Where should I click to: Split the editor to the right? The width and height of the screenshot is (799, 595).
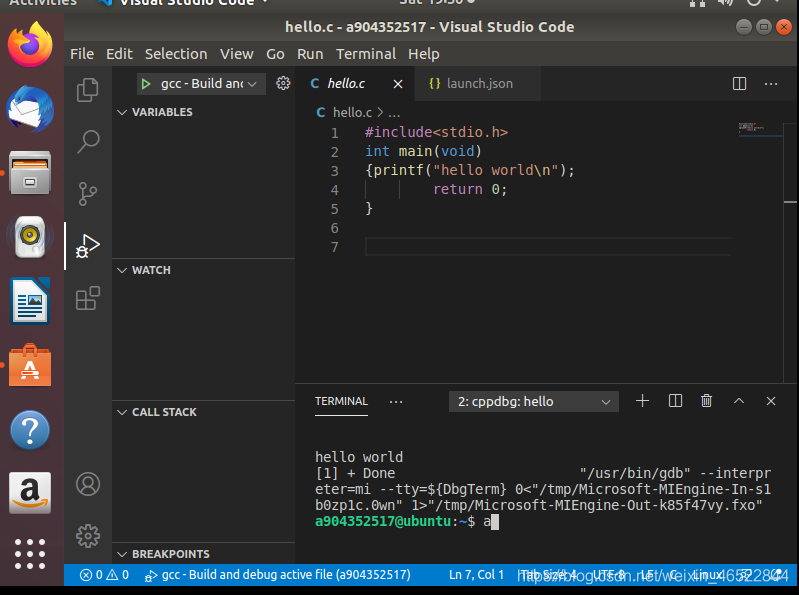point(739,84)
